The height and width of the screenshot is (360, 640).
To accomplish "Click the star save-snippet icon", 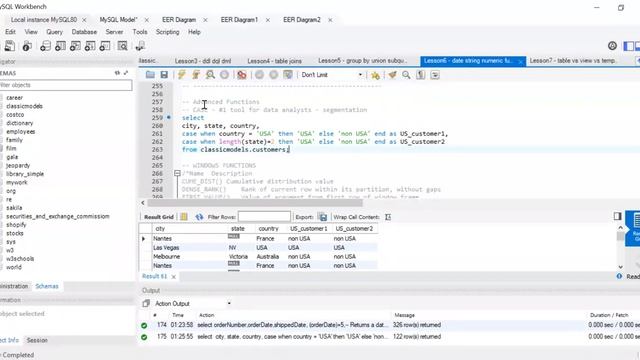I will click(x=375, y=75).
